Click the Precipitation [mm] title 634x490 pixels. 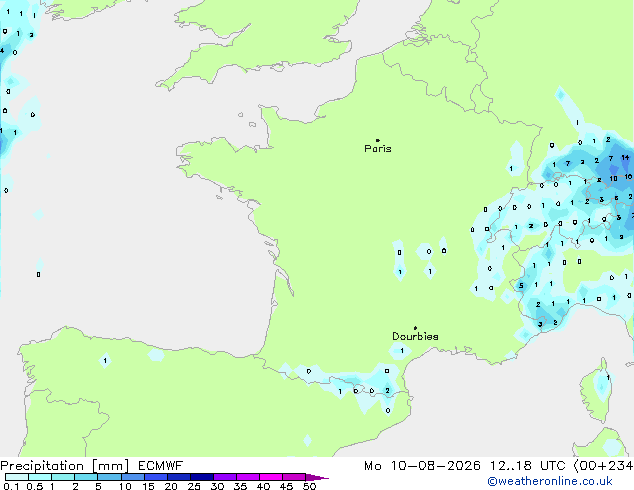[65, 466]
